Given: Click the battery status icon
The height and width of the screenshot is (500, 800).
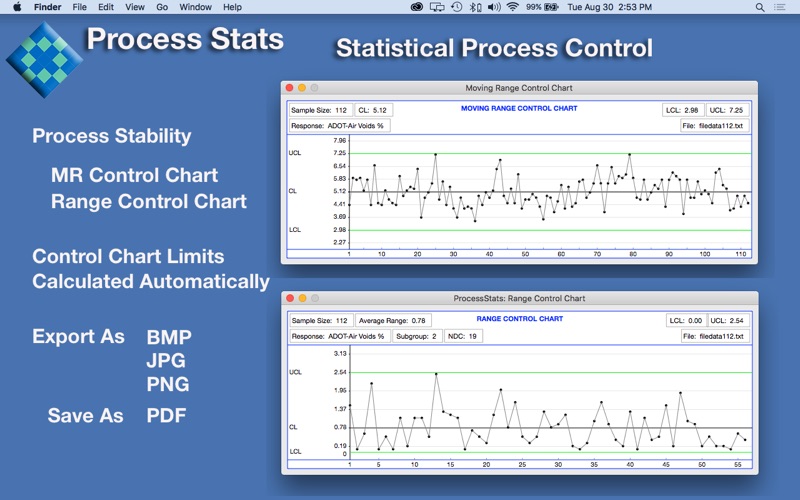Looking at the screenshot, I should point(551,7).
